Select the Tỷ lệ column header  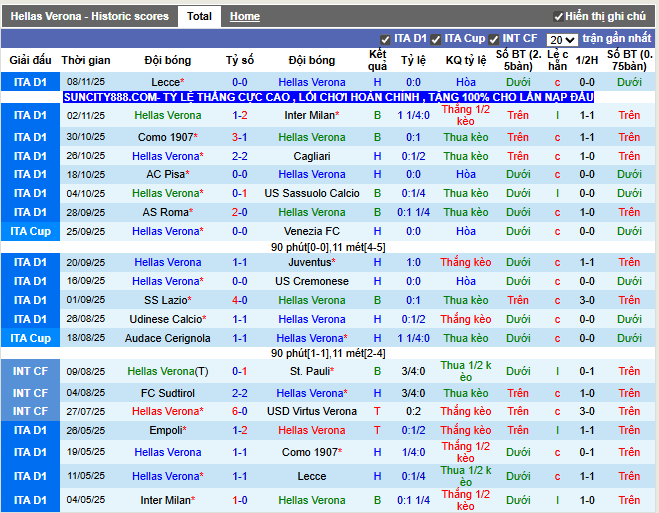point(413,60)
